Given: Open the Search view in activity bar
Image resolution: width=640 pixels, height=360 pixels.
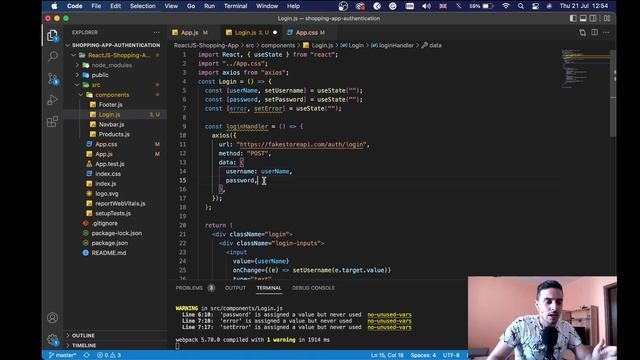Looking at the screenshot, I should tap(53, 56).
